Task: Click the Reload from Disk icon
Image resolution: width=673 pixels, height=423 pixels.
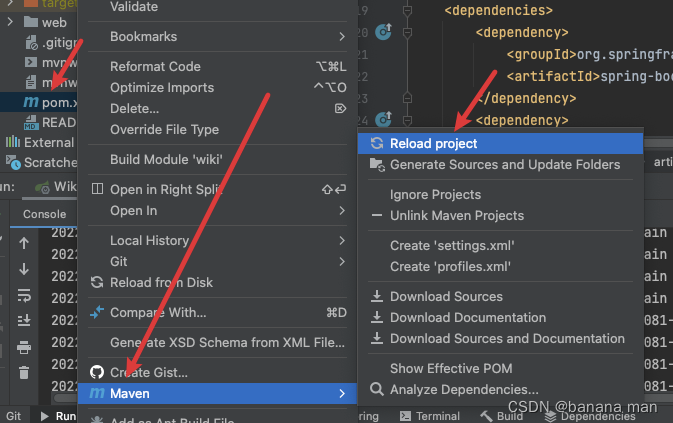Action: click(x=97, y=282)
